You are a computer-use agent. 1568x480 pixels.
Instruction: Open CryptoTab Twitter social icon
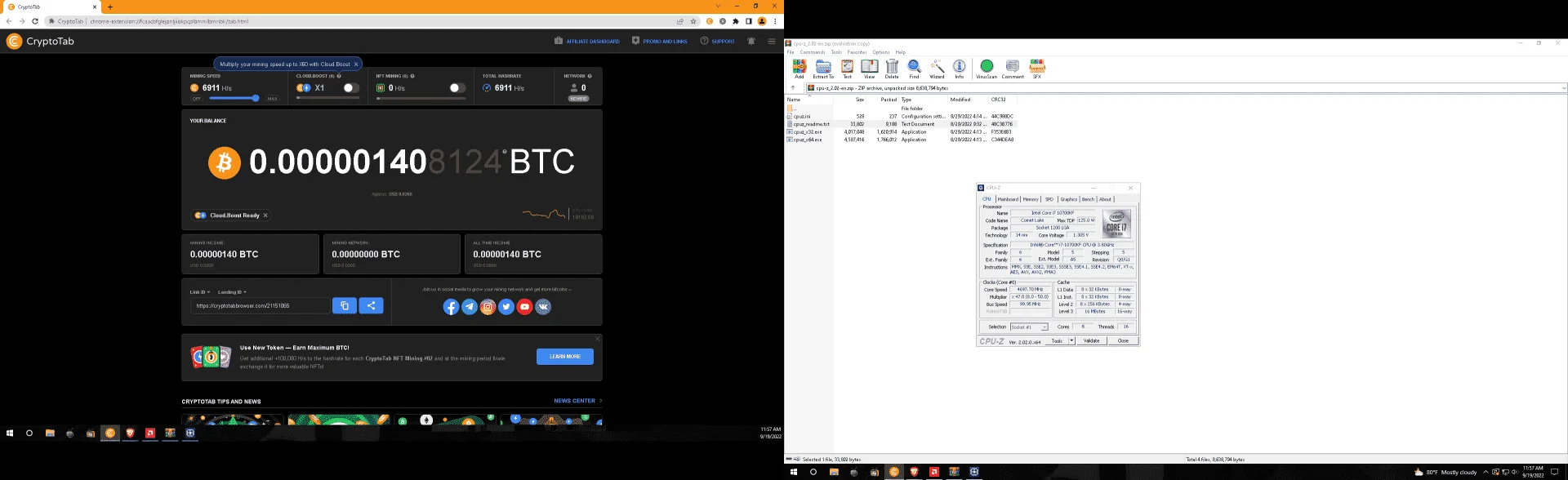point(506,307)
